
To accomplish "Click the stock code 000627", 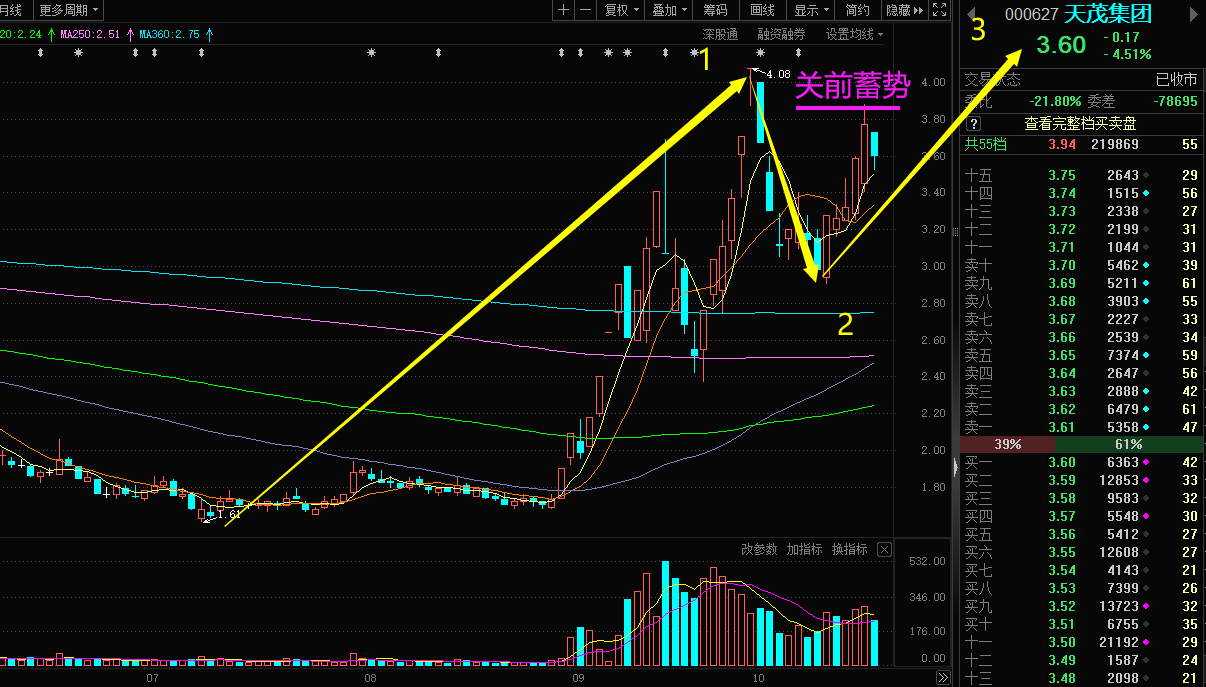I will coord(1031,15).
